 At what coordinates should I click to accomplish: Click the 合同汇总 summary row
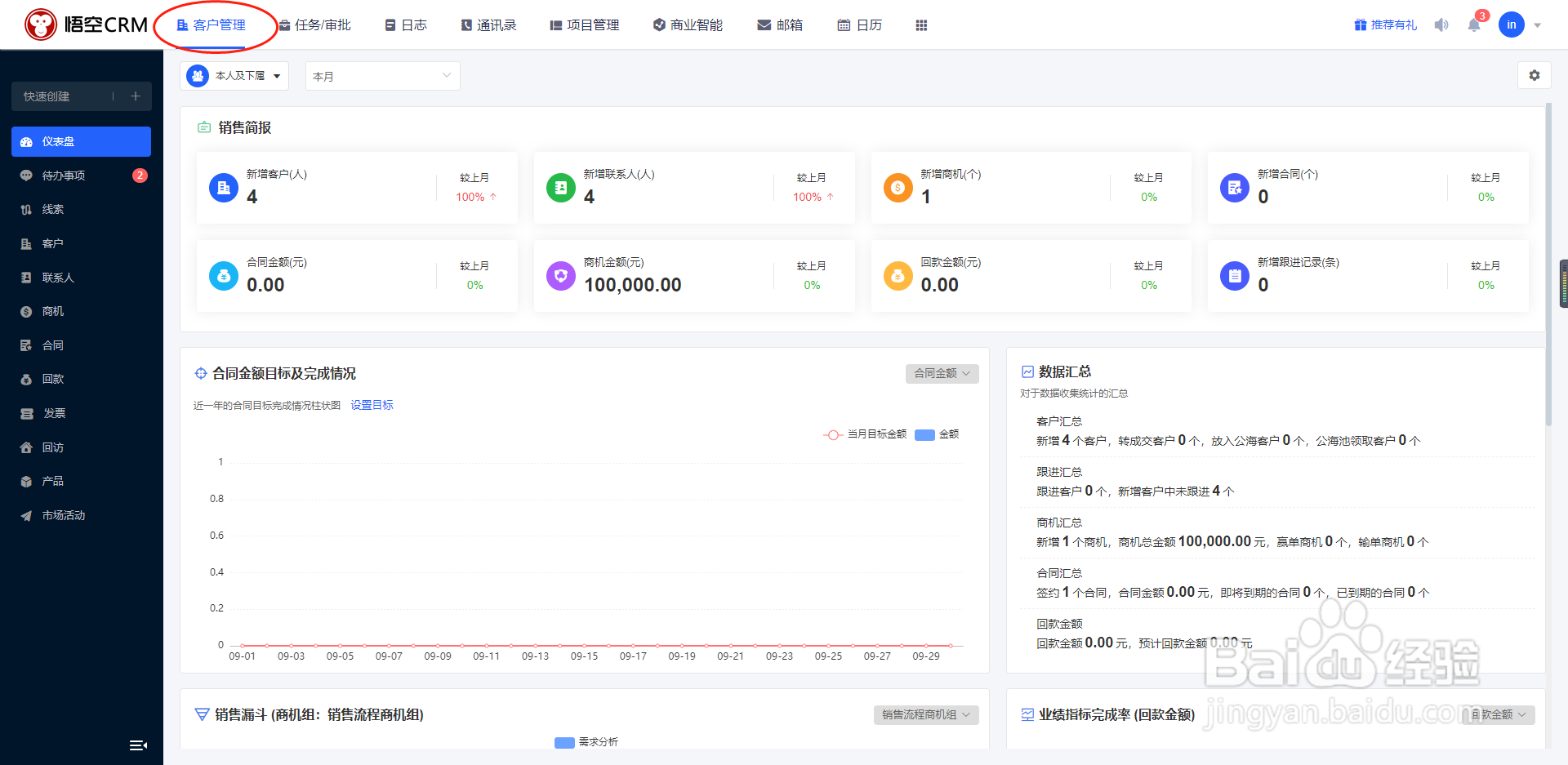coord(1277,583)
